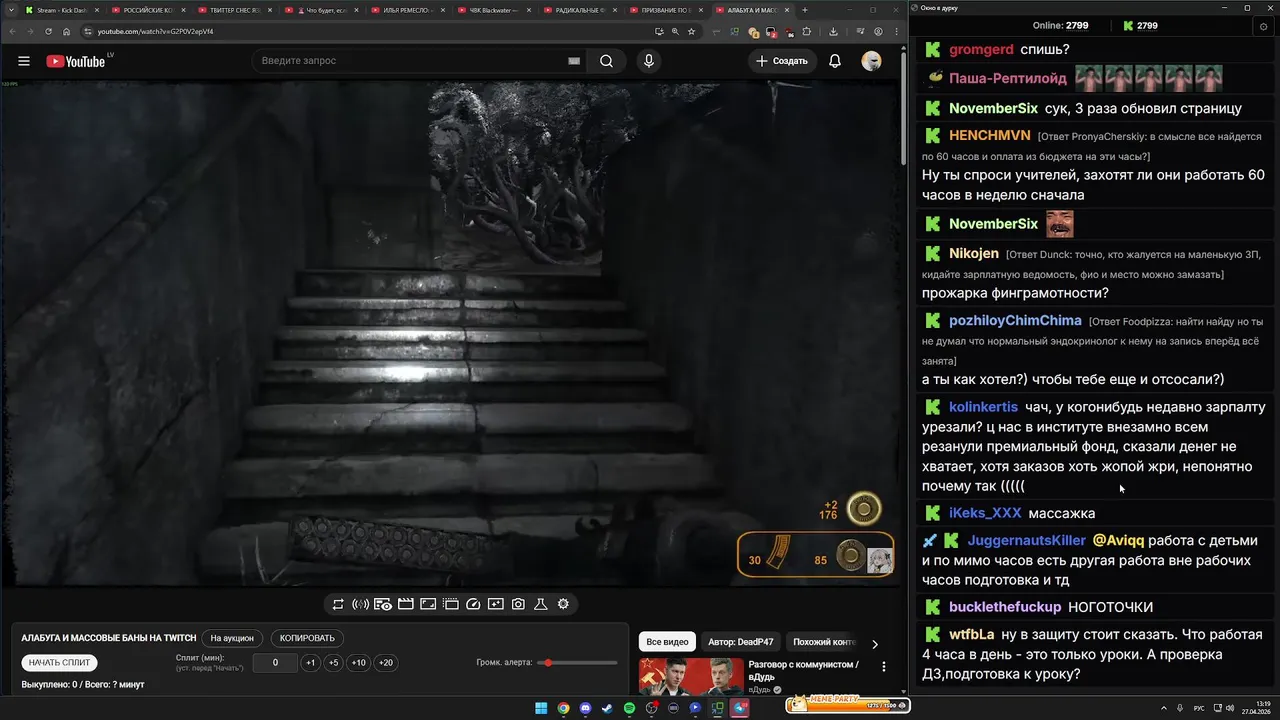Select the 'Автор: DeadP47' filter chip
The width and height of the screenshot is (1280, 720).
pyautogui.click(x=740, y=642)
